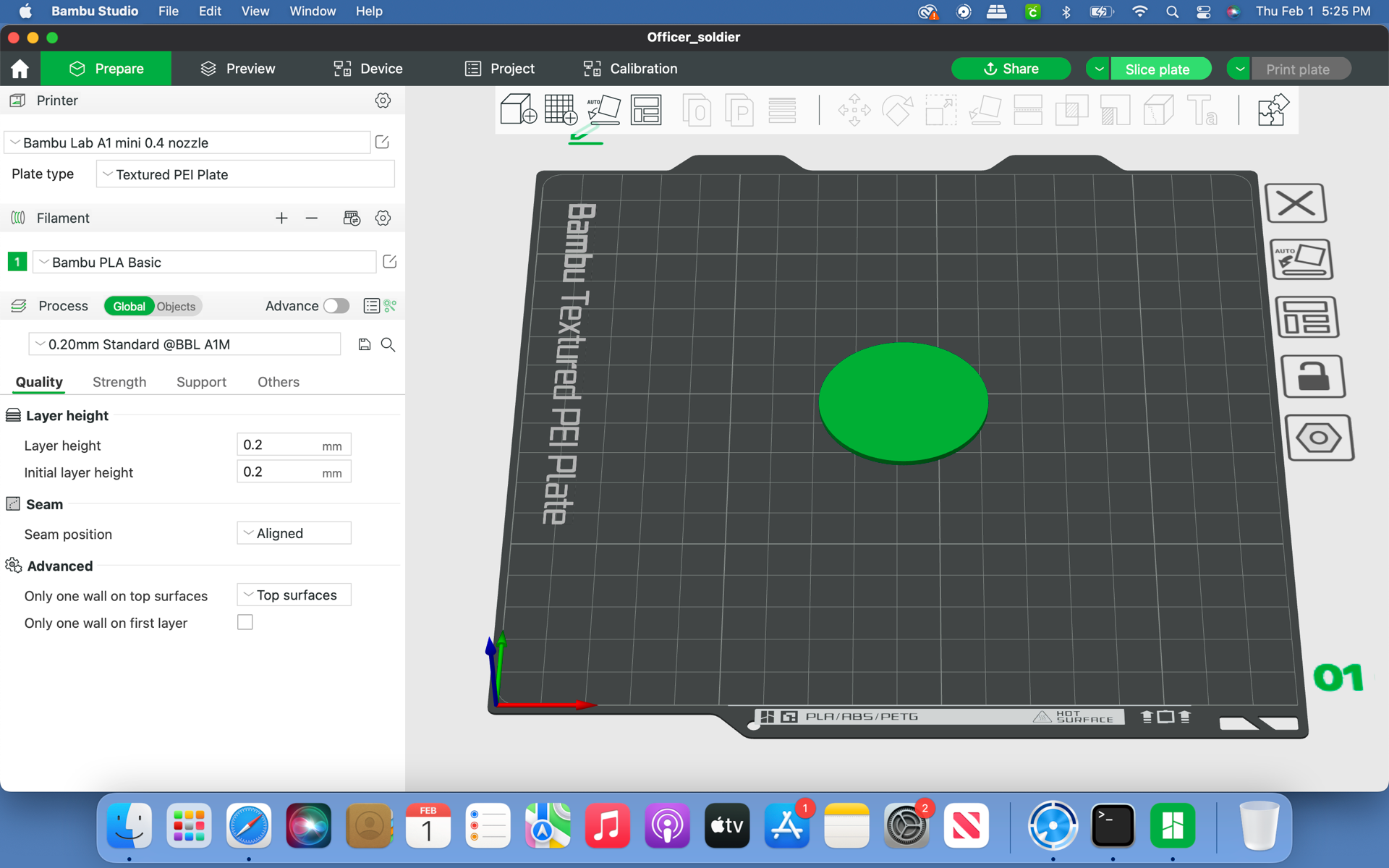
Task: Remove plate with the X icon
Action: tap(1296, 203)
